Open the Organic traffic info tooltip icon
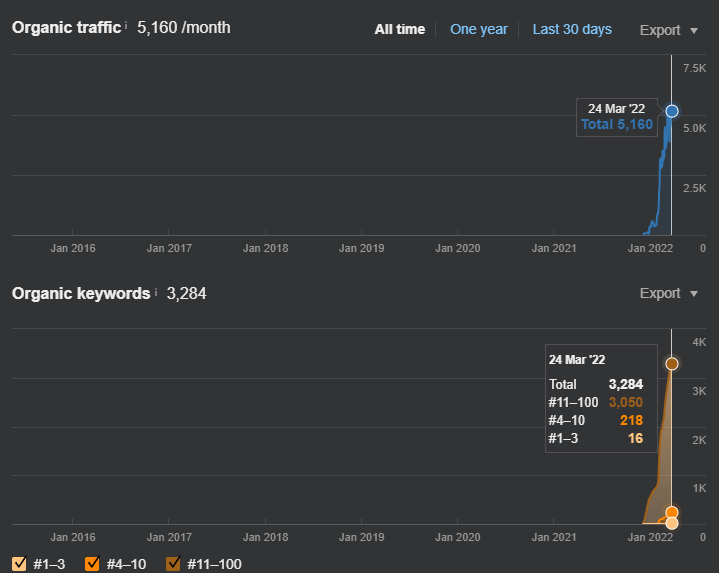Viewport: 719px width, 573px height. tap(126, 25)
